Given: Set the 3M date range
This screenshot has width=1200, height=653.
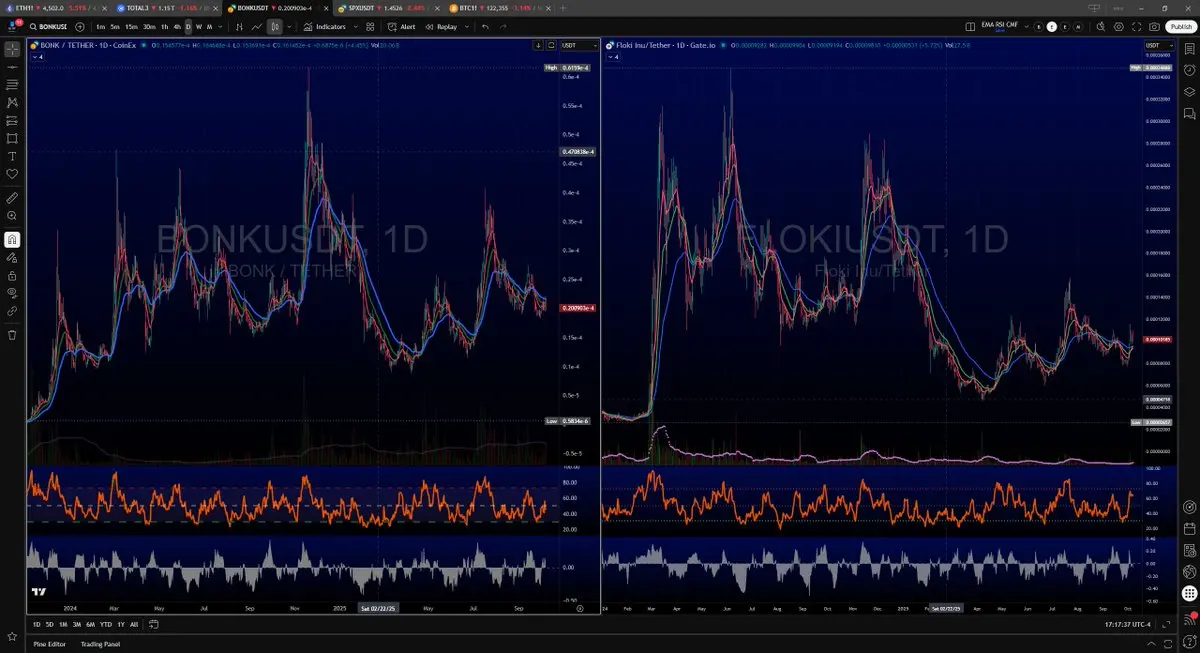Looking at the screenshot, I should coord(77,624).
